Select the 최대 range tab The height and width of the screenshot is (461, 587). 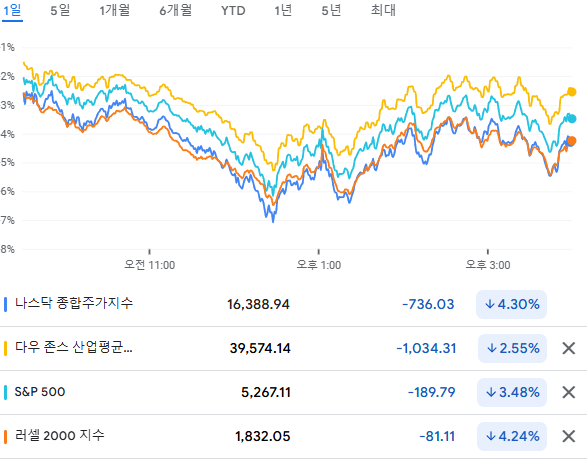pos(383,10)
